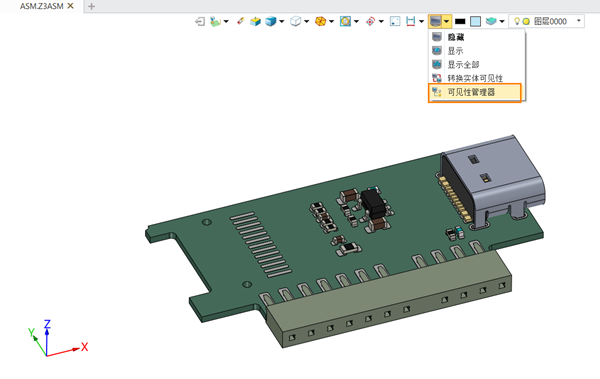Collapse the hide-entity dropdown arrow

[447, 21]
